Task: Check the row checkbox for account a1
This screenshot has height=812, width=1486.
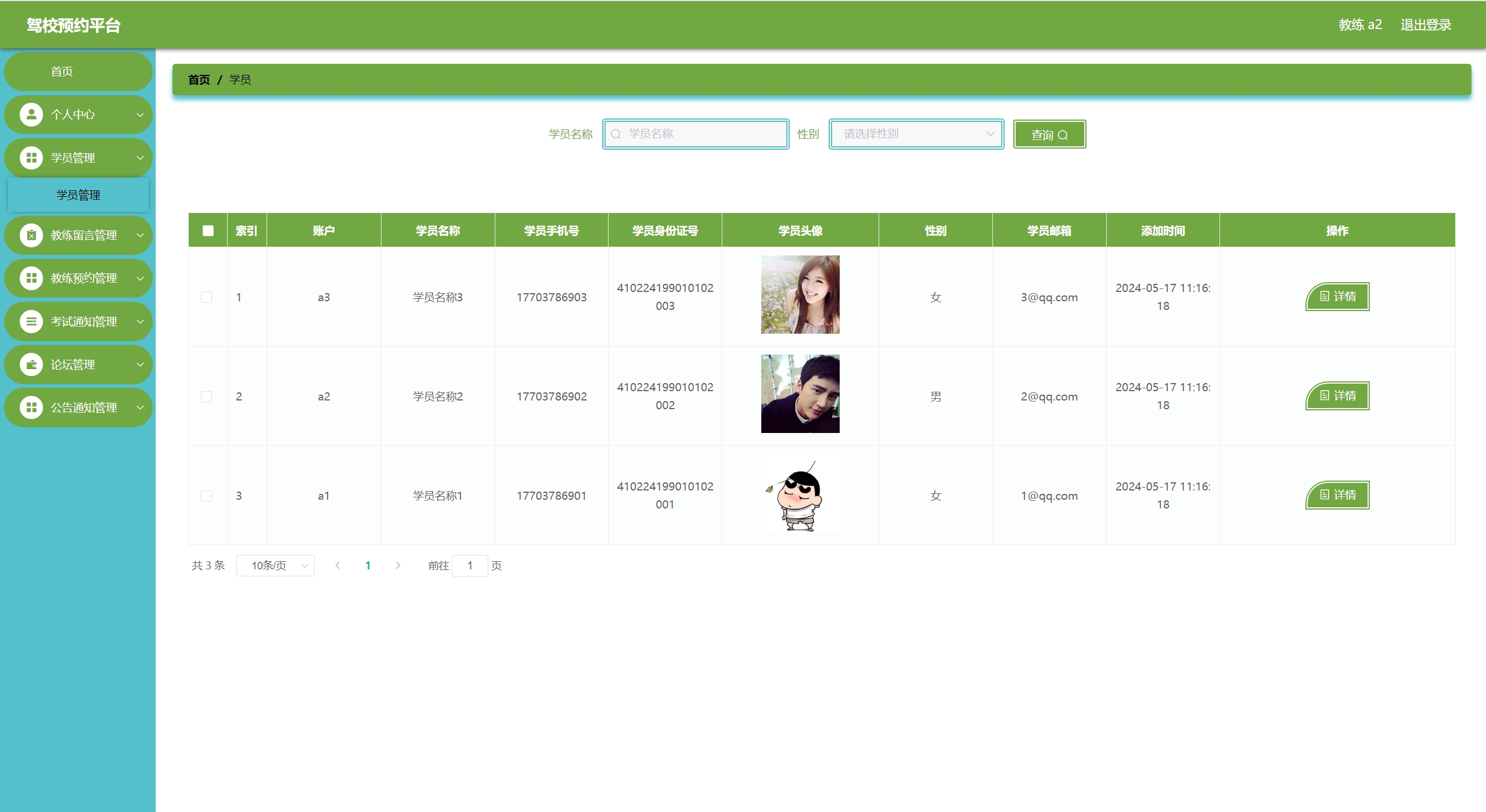Action: pyautogui.click(x=206, y=496)
